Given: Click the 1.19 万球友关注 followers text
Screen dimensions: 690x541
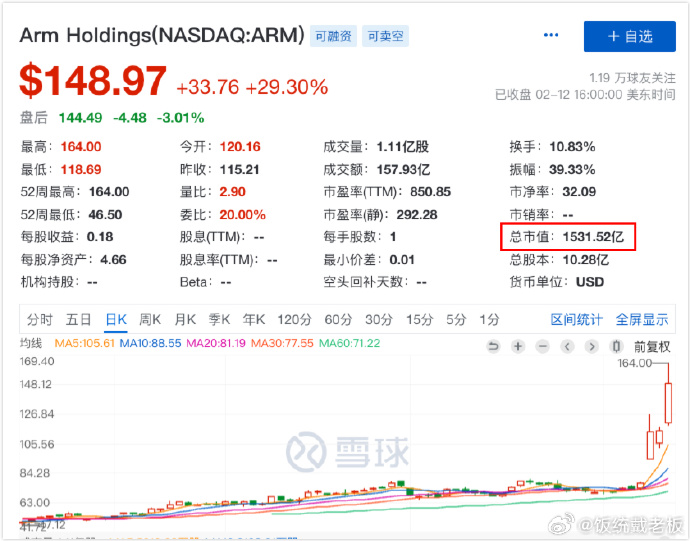Looking at the screenshot, I should click(x=632, y=78).
